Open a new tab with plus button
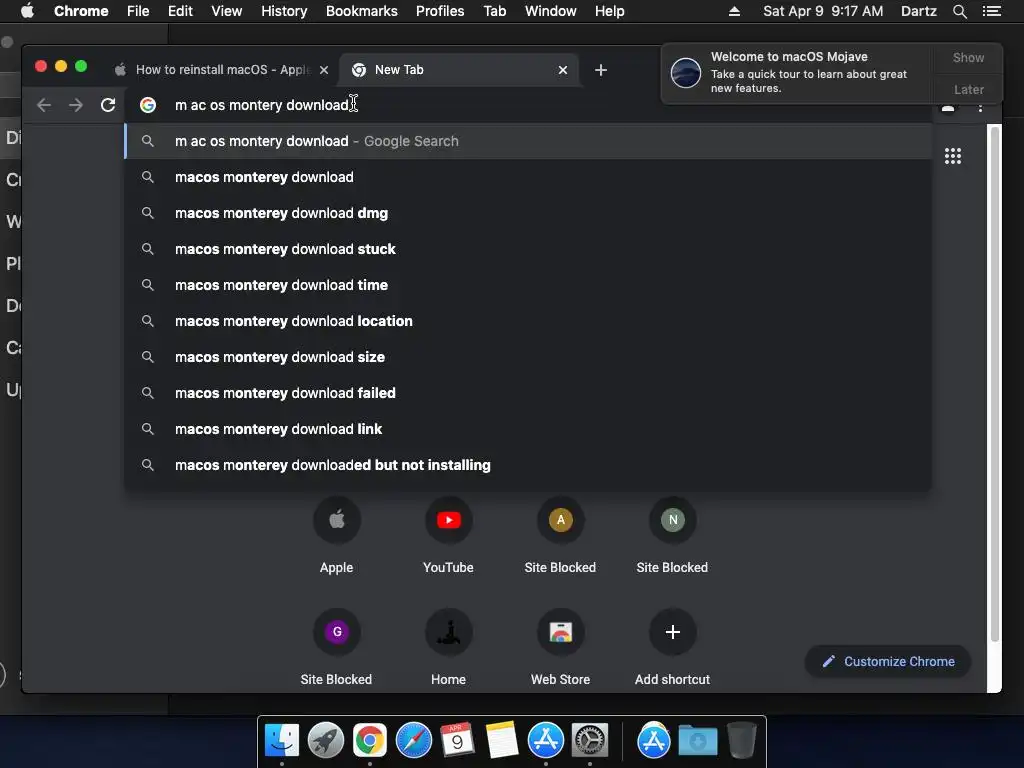This screenshot has width=1024, height=768. (x=601, y=70)
